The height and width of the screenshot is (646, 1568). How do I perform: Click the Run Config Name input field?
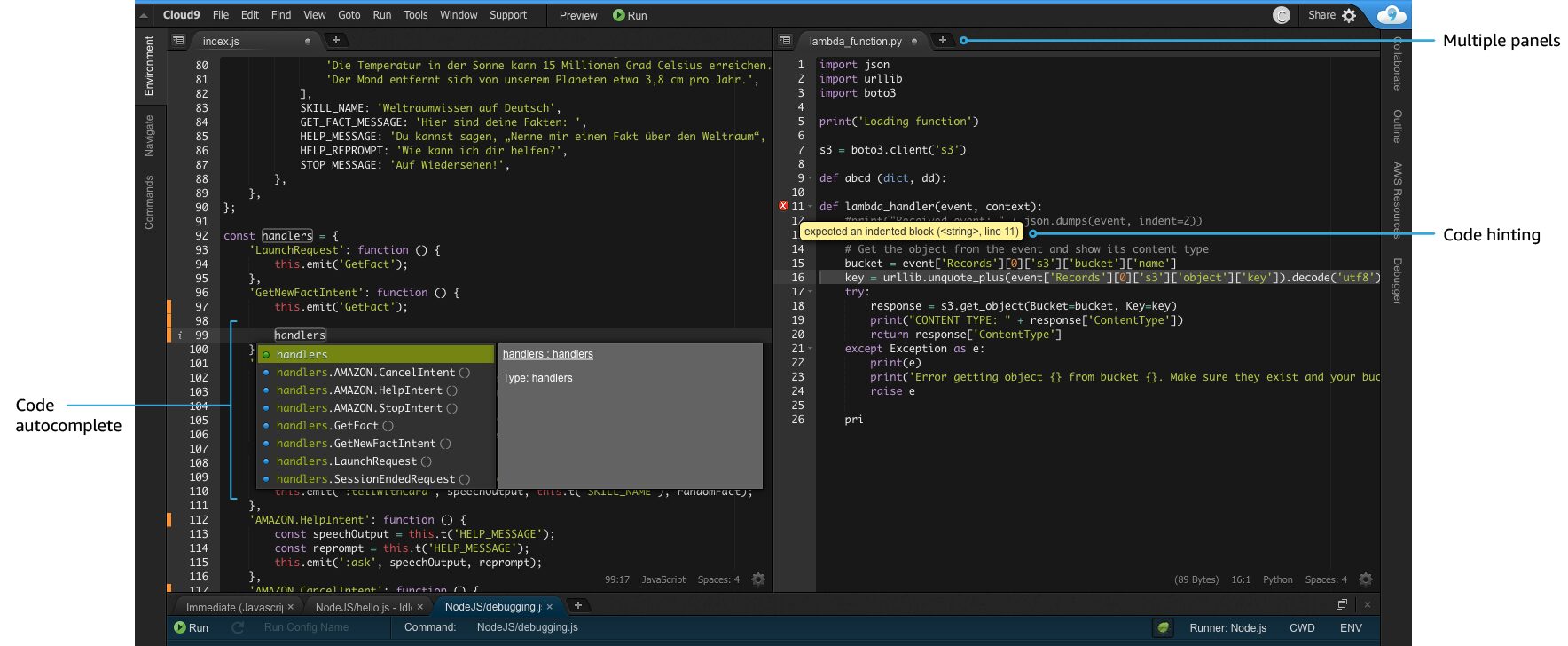[307, 627]
